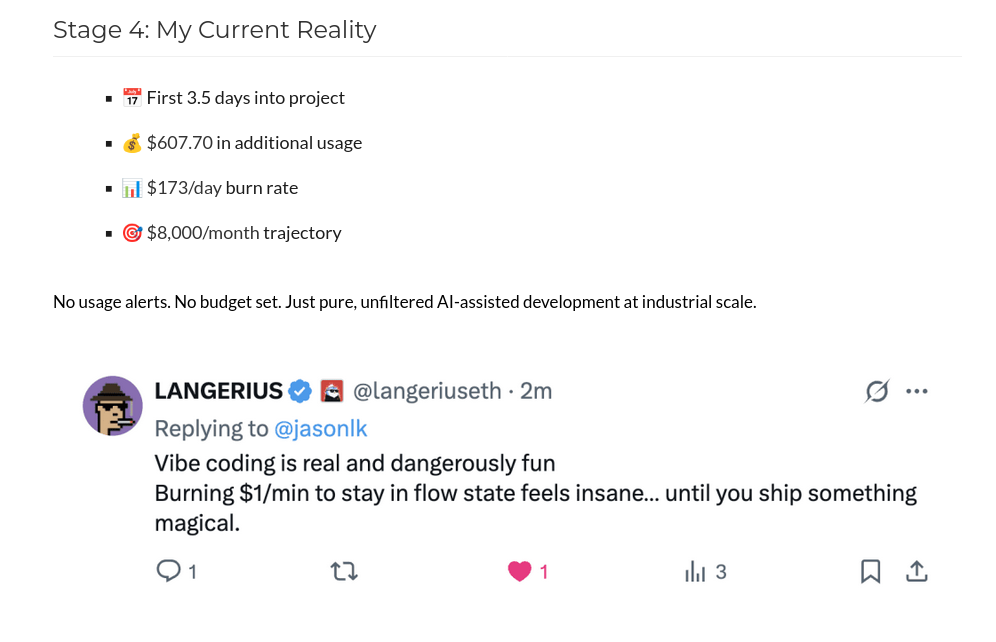The height and width of the screenshot is (642, 996).
Task: Click the calendar emoji bullet icon
Action: [x=132, y=98]
